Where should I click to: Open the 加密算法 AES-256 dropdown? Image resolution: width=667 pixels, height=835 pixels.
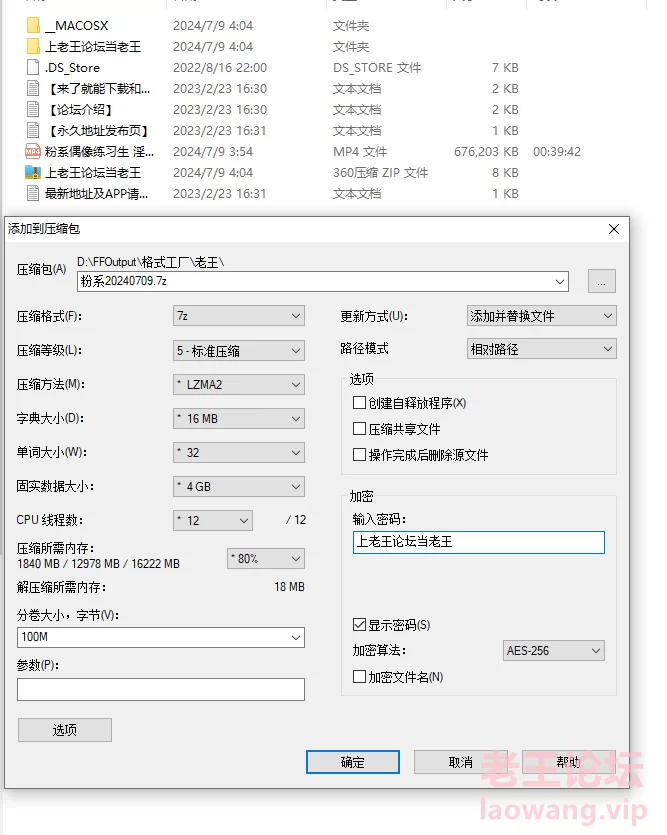554,651
